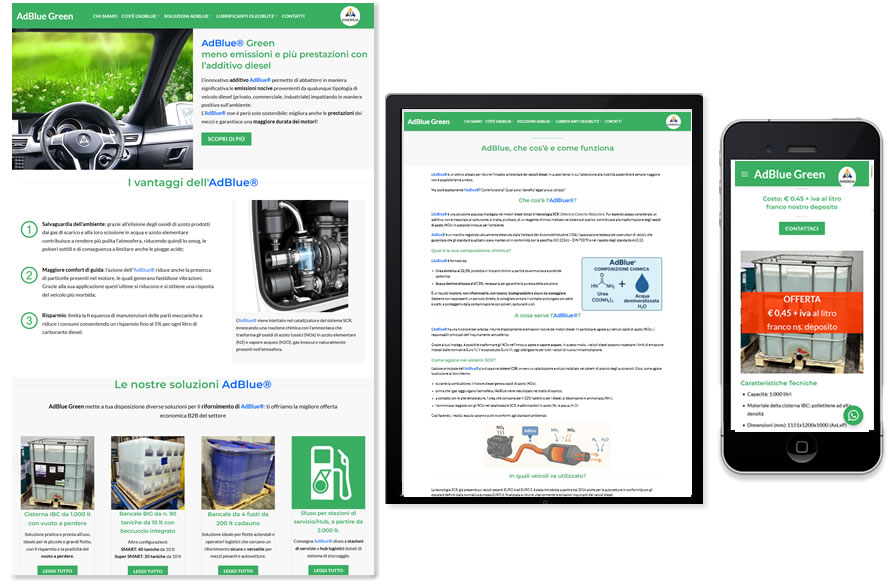
Task: Expand the COS'È L'ADBLUE dropdown in desktop menu
Action: pyautogui.click(x=139, y=16)
